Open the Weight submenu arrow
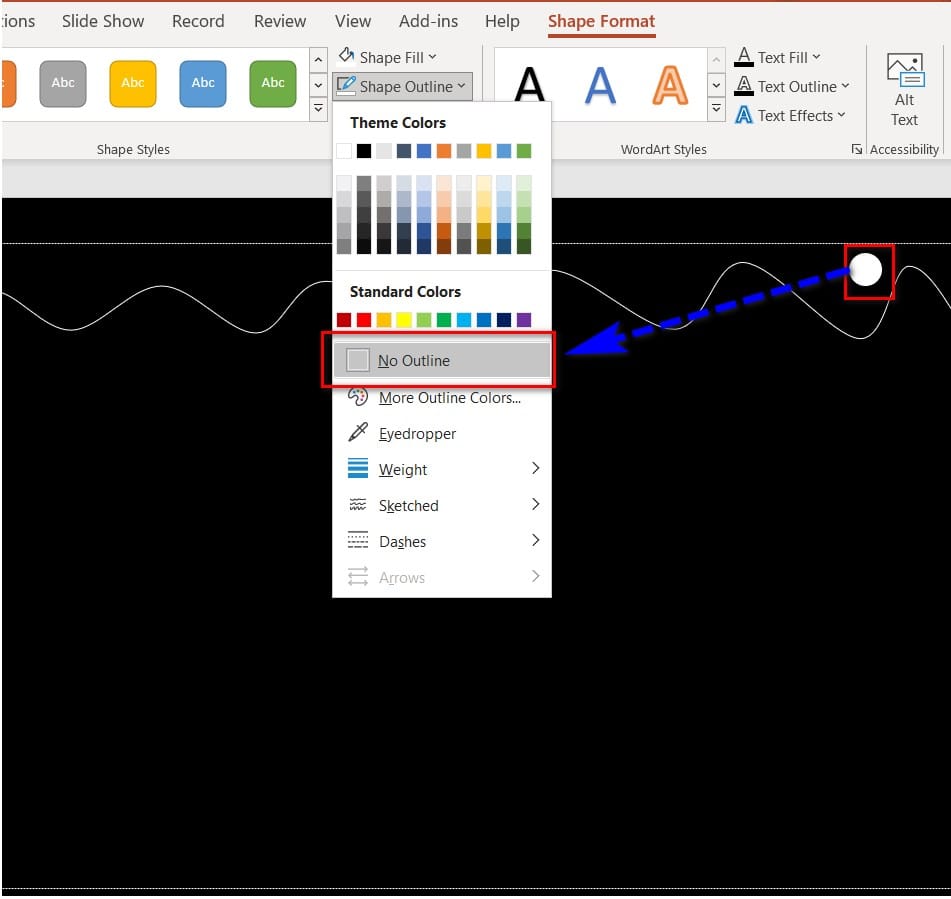 (536, 468)
